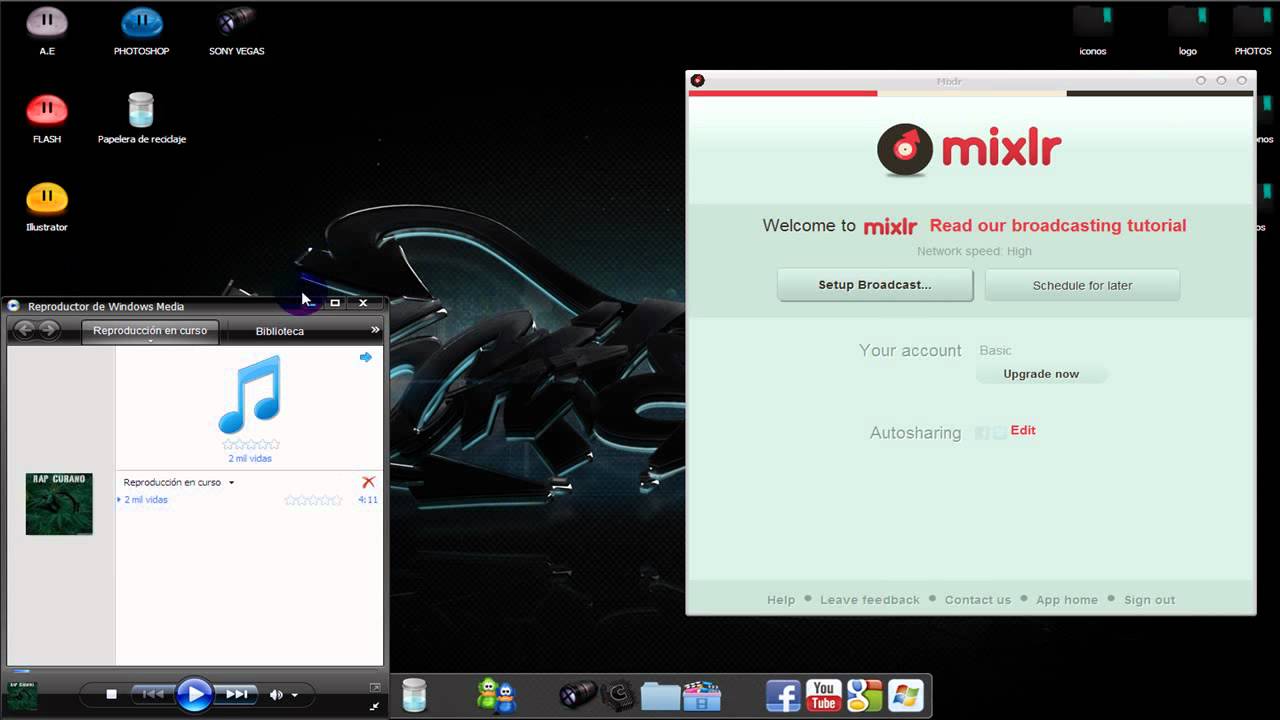The image size is (1280, 720).
Task: Expand the Reproducción en curso playlist dropdown
Action: click(231, 483)
